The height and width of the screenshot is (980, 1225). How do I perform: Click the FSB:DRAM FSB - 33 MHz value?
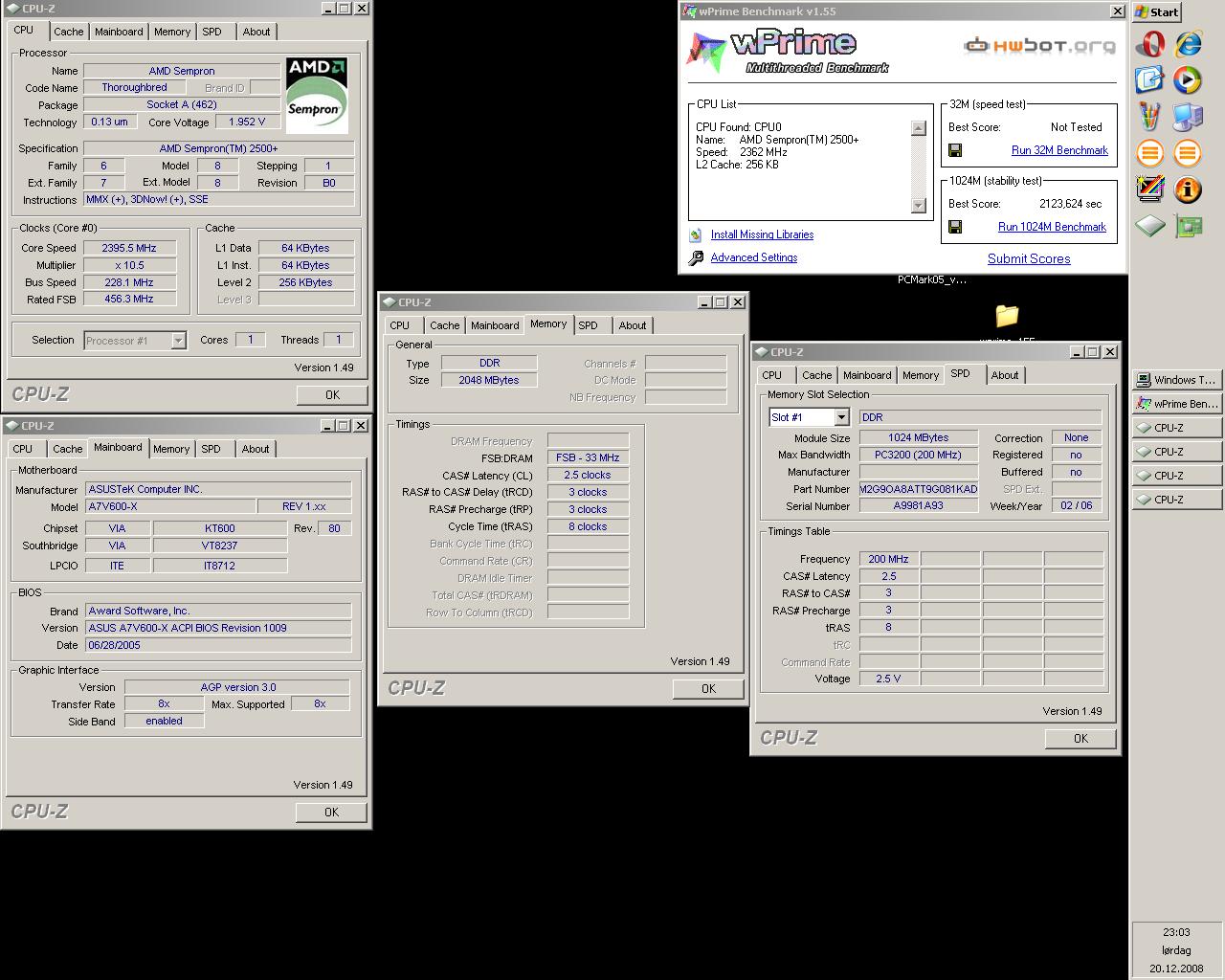point(588,457)
